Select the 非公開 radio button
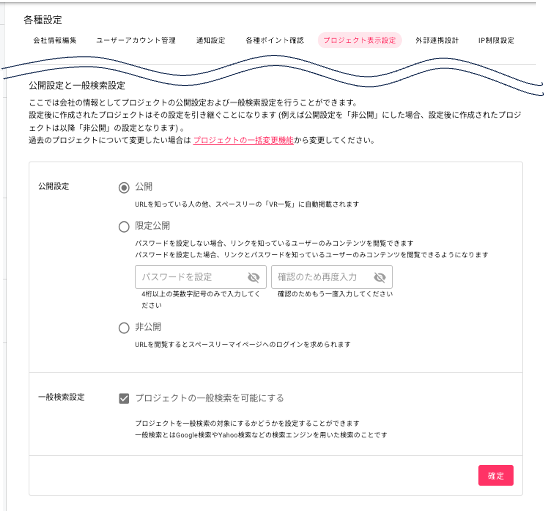This screenshot has width=548, height=511. [x=124, y=328]
